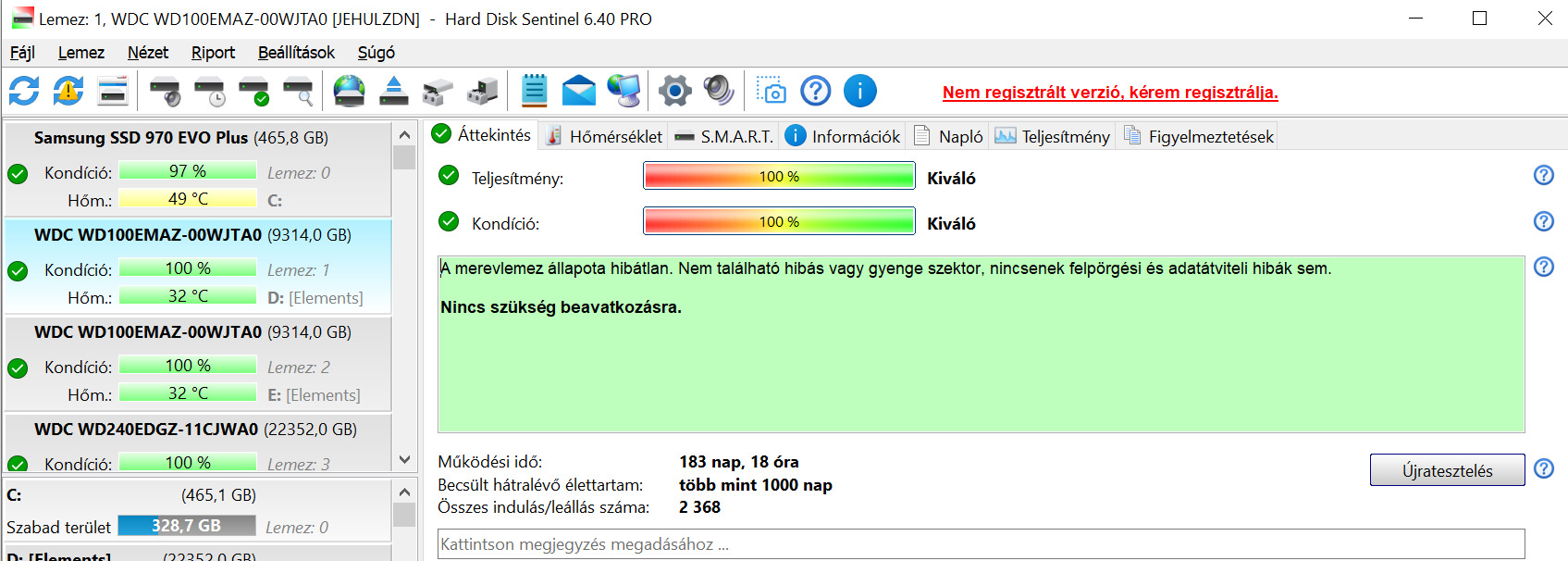Click the Nincs szükség beavatkozásra text
This screenshot has height=561, width=1568.
pos(561,307)
